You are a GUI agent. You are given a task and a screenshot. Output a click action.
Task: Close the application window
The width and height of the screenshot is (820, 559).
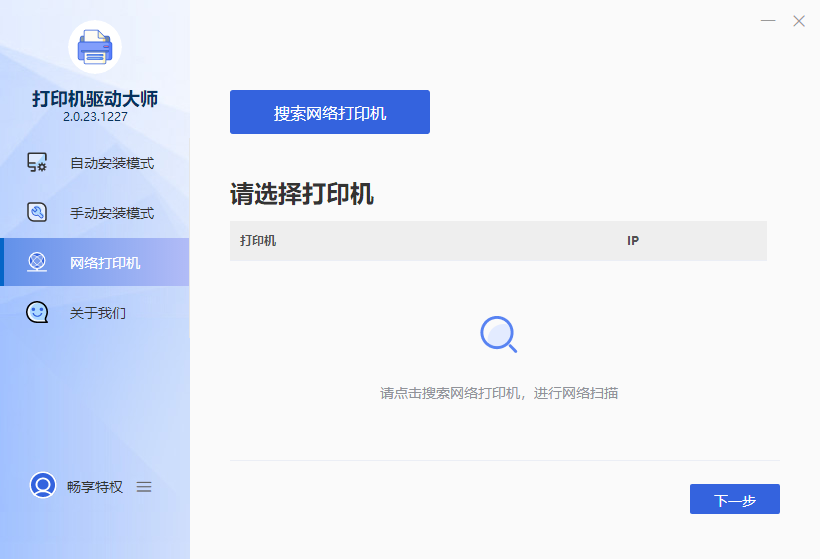(x=799, y=21)
